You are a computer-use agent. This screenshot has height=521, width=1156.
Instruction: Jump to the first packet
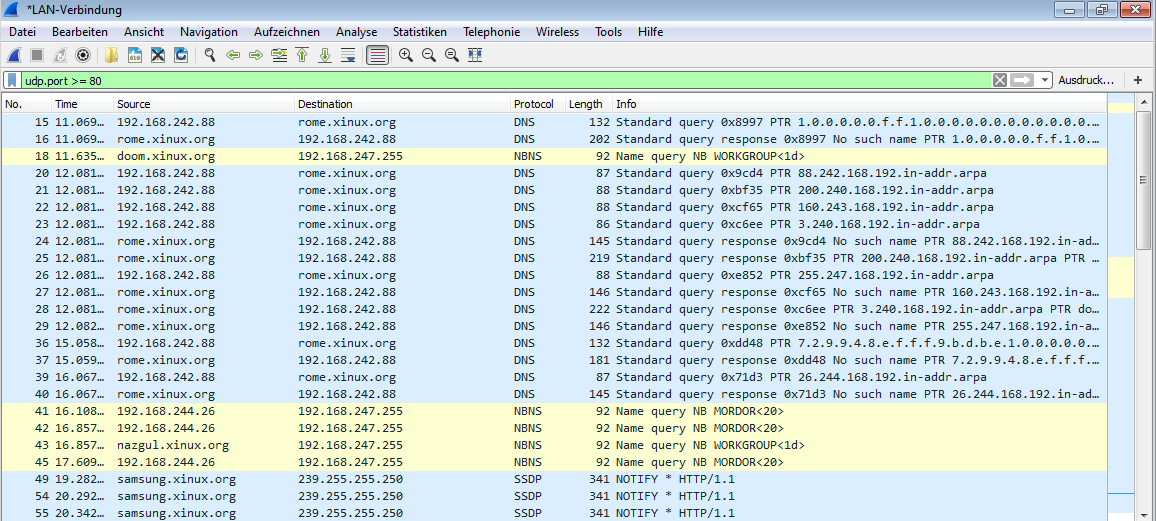pos(302,55)
